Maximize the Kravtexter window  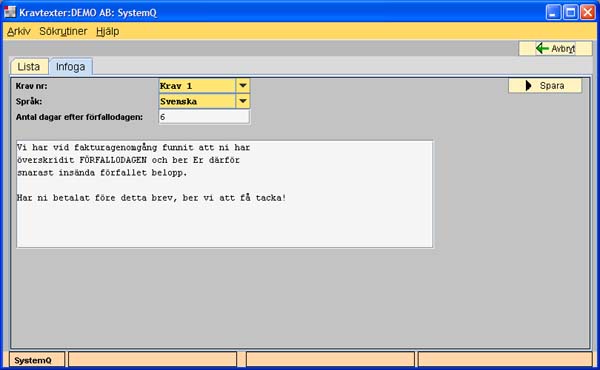570,12
